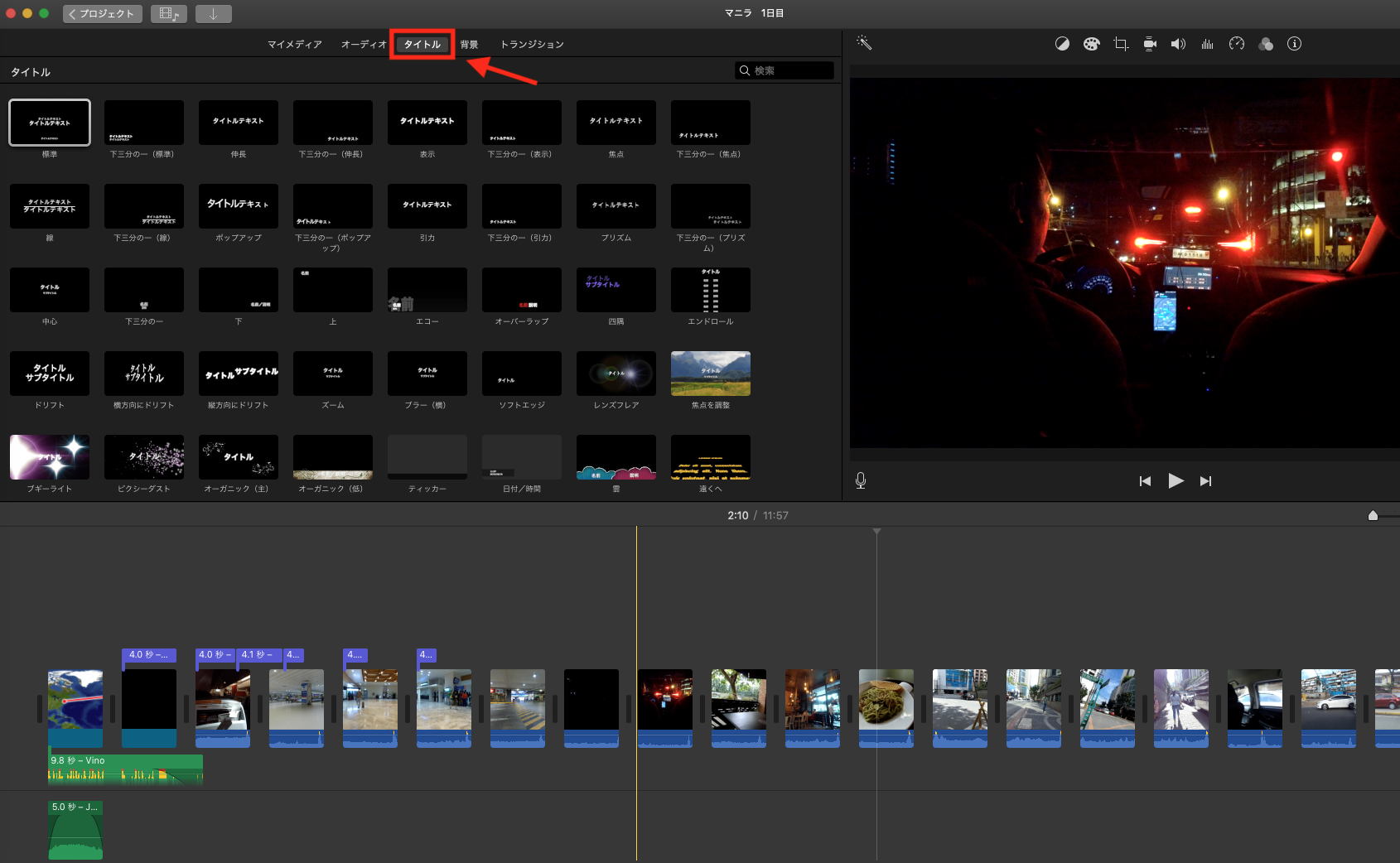The width and height of the screenshot is (1400, 863).
Task: Pick the ポップアップ title style
Action: pyautogui.click(x=239, y=206)
